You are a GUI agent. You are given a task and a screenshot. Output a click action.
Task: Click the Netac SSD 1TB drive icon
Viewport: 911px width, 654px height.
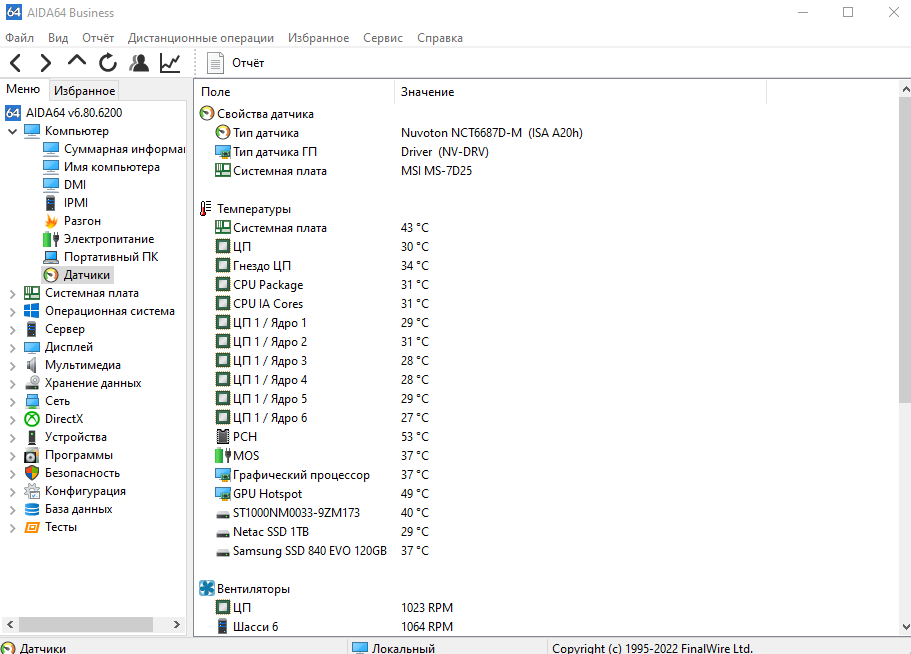pyautogui.click(x=223, y=533)
